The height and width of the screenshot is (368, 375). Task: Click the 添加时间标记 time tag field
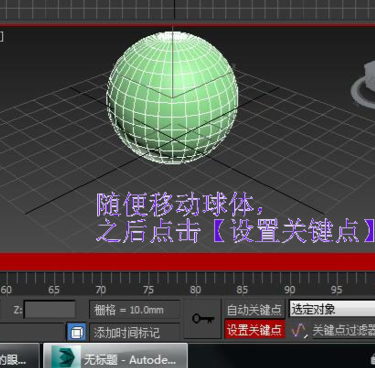coord(134,332)
